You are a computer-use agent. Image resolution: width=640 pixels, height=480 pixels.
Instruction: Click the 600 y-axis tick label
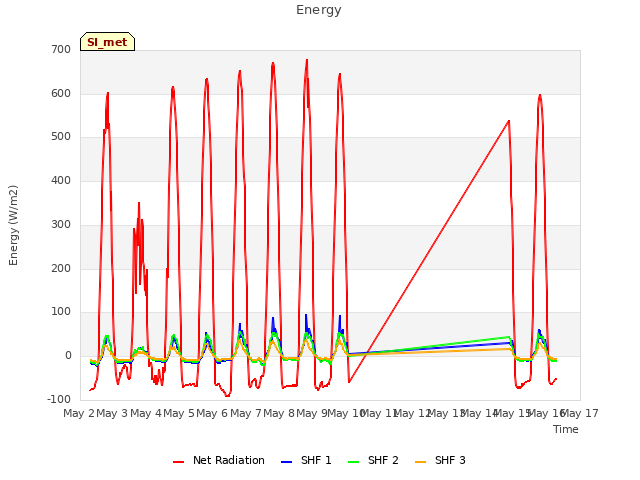pyautogui.click(x=61, y=93)
